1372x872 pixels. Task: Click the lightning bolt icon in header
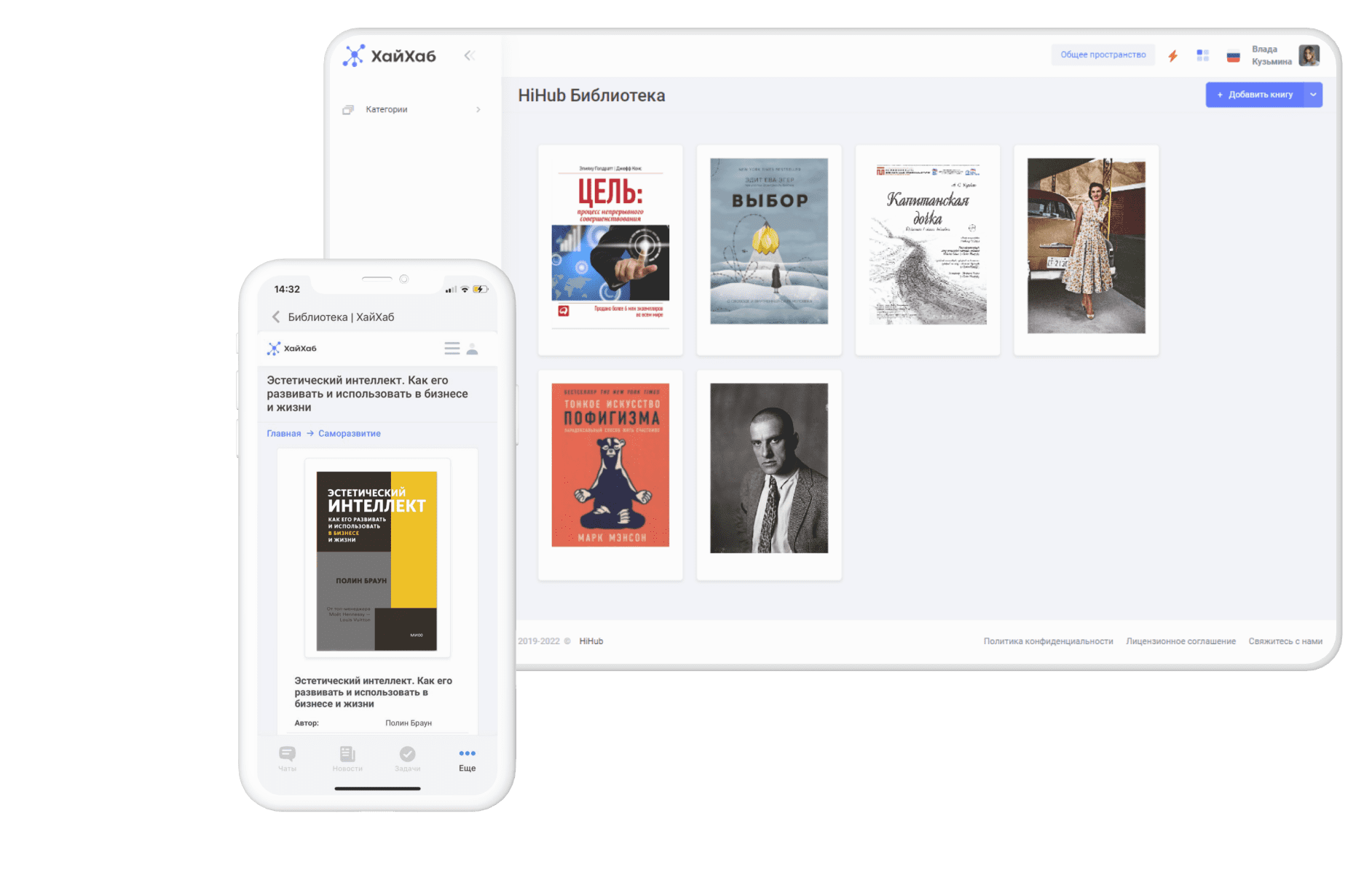coord(1172,56)
